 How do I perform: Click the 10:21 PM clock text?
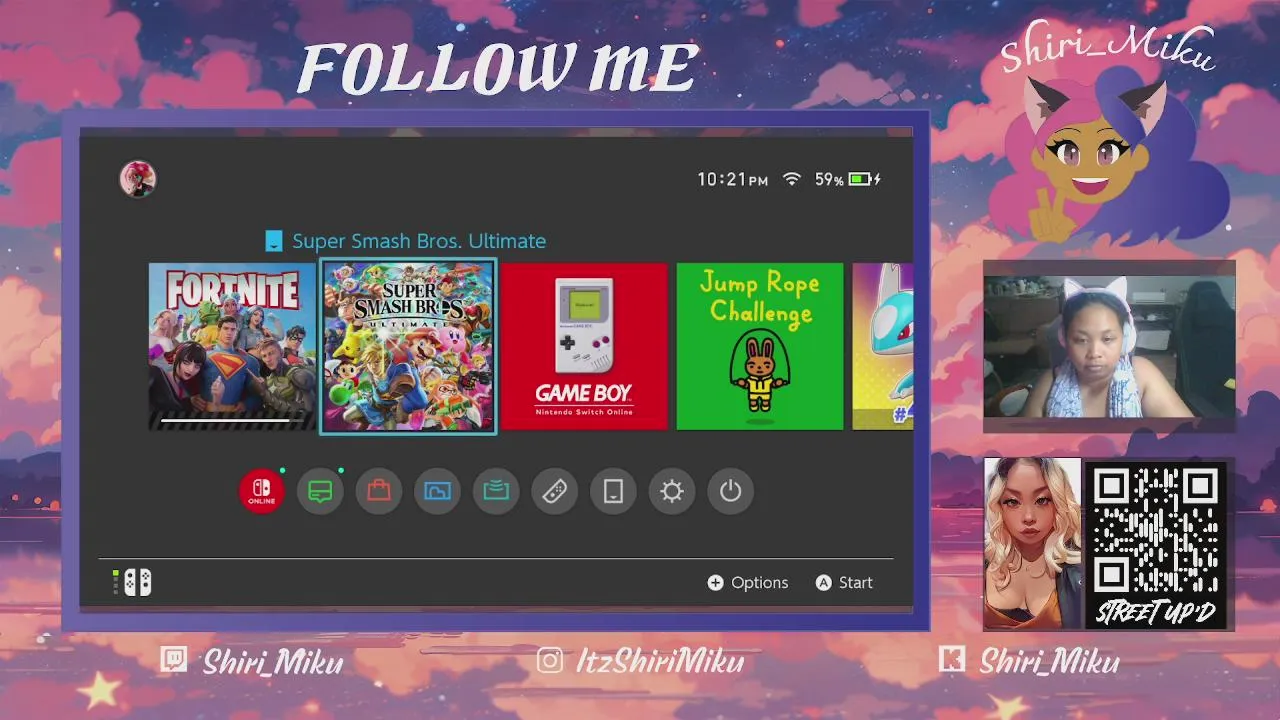pyautogui.click(x=733, y=179)
